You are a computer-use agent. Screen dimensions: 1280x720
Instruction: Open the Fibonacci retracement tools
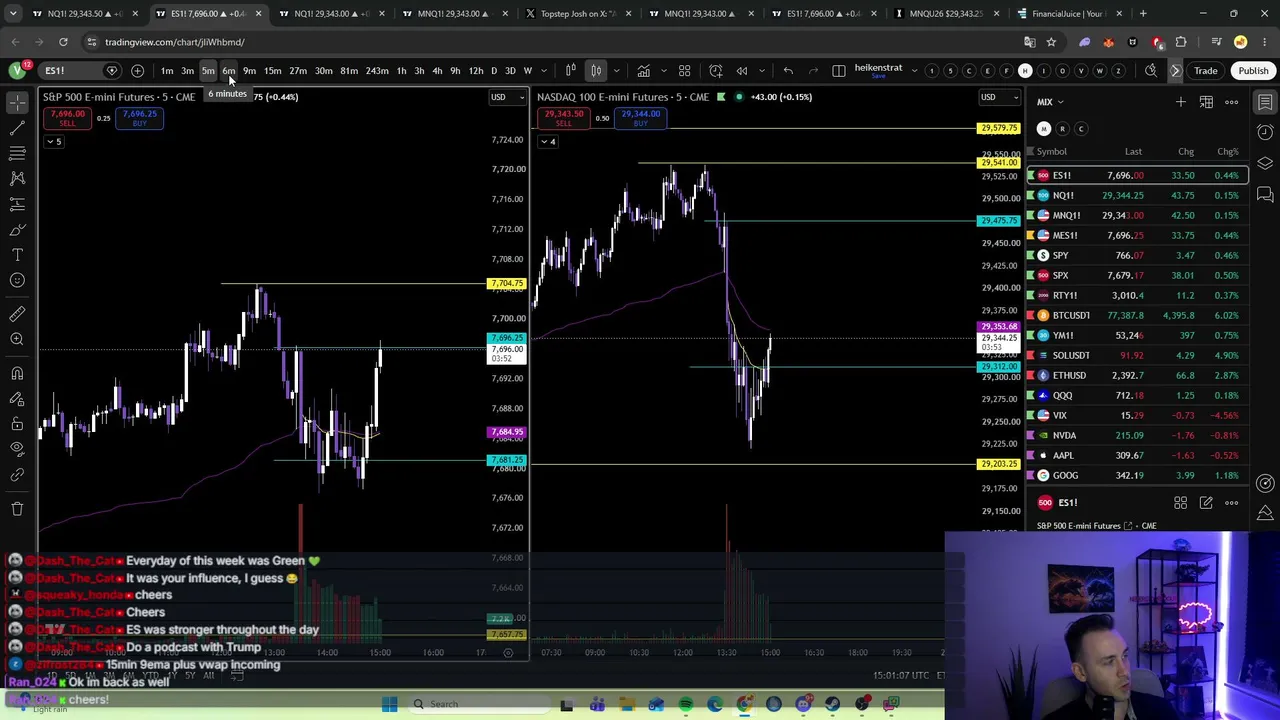(x=17, y=153)
